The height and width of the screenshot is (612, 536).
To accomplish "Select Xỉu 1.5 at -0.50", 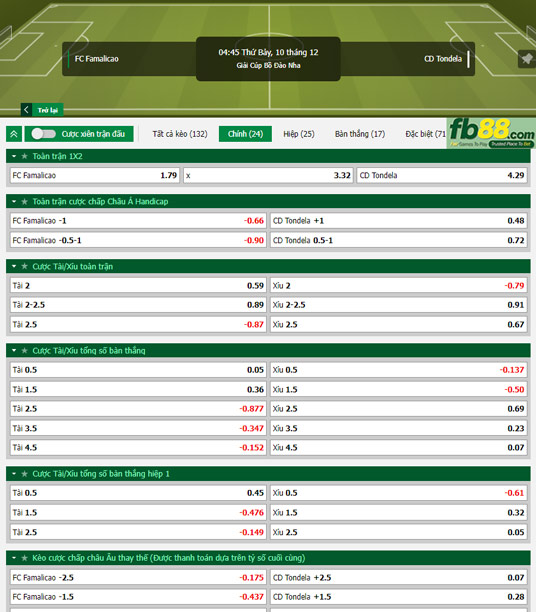I will [398, 389].
